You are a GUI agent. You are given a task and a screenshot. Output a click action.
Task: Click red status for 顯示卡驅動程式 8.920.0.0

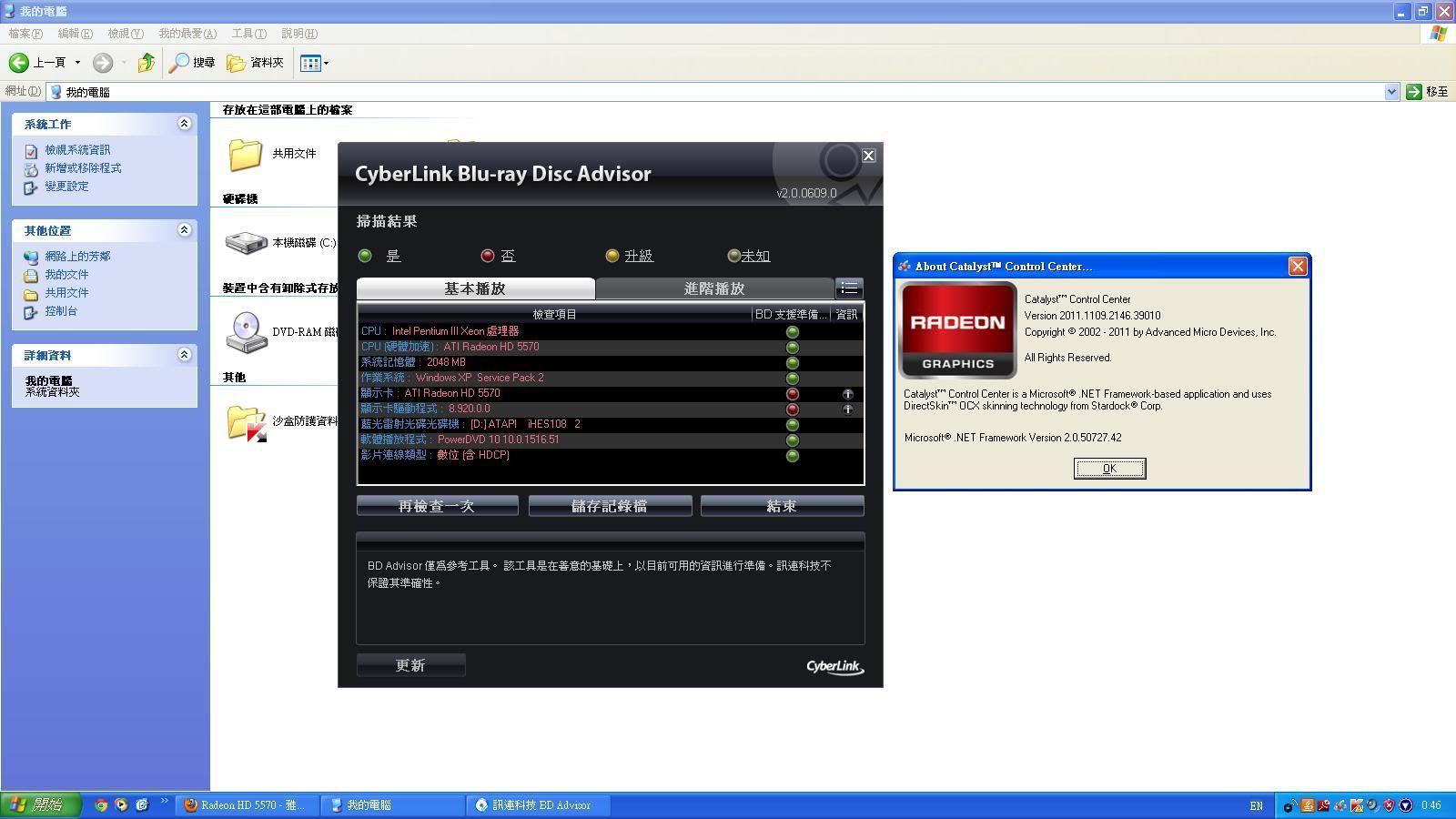click(792, 409)
